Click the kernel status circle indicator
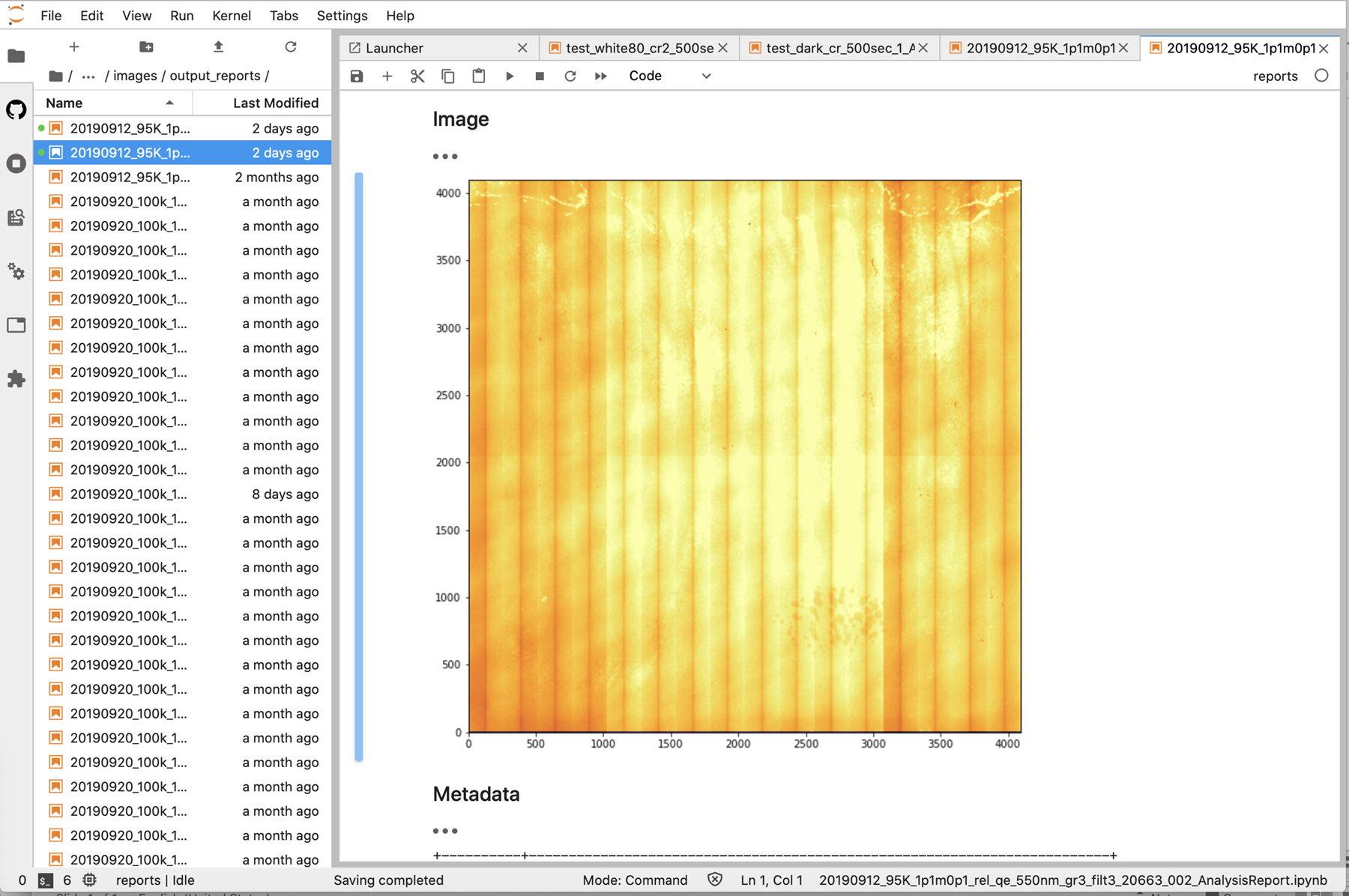Image resolution: width=1349 pixels, height=896 pixels. tap(1321, 76)
